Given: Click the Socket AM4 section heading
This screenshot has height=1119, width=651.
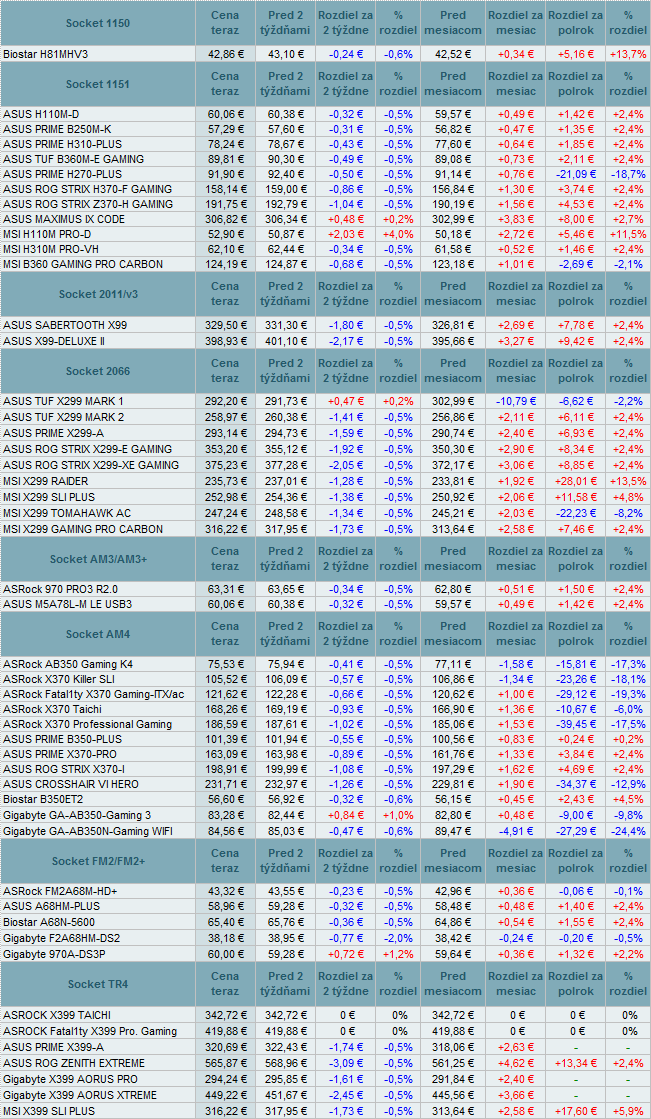Looking at the screenshot, I should [x=97, y=634].
